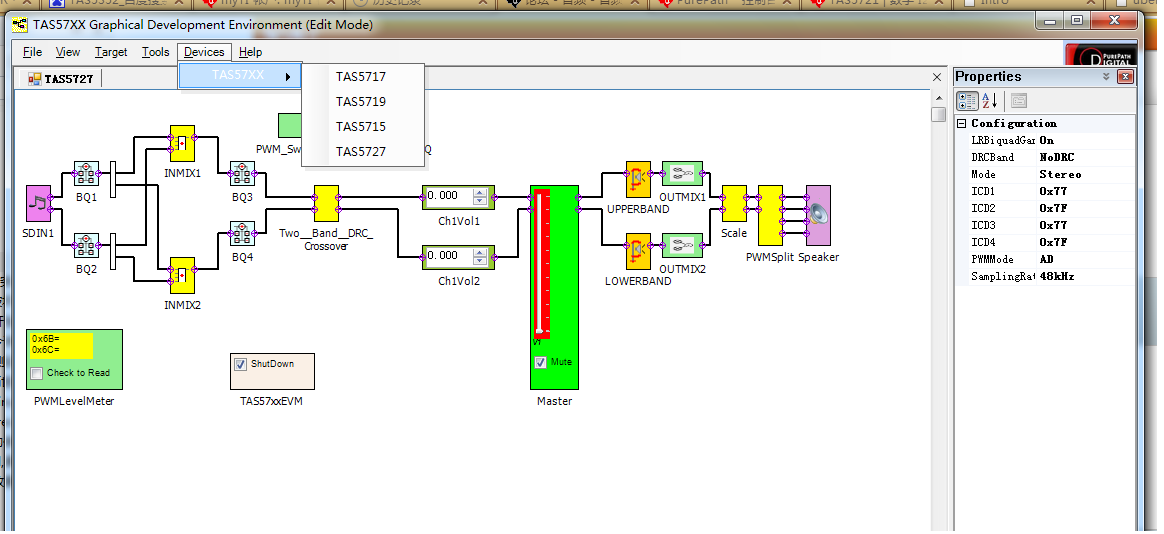Select the PWMMode AD property row

(x=1045, y=260)
